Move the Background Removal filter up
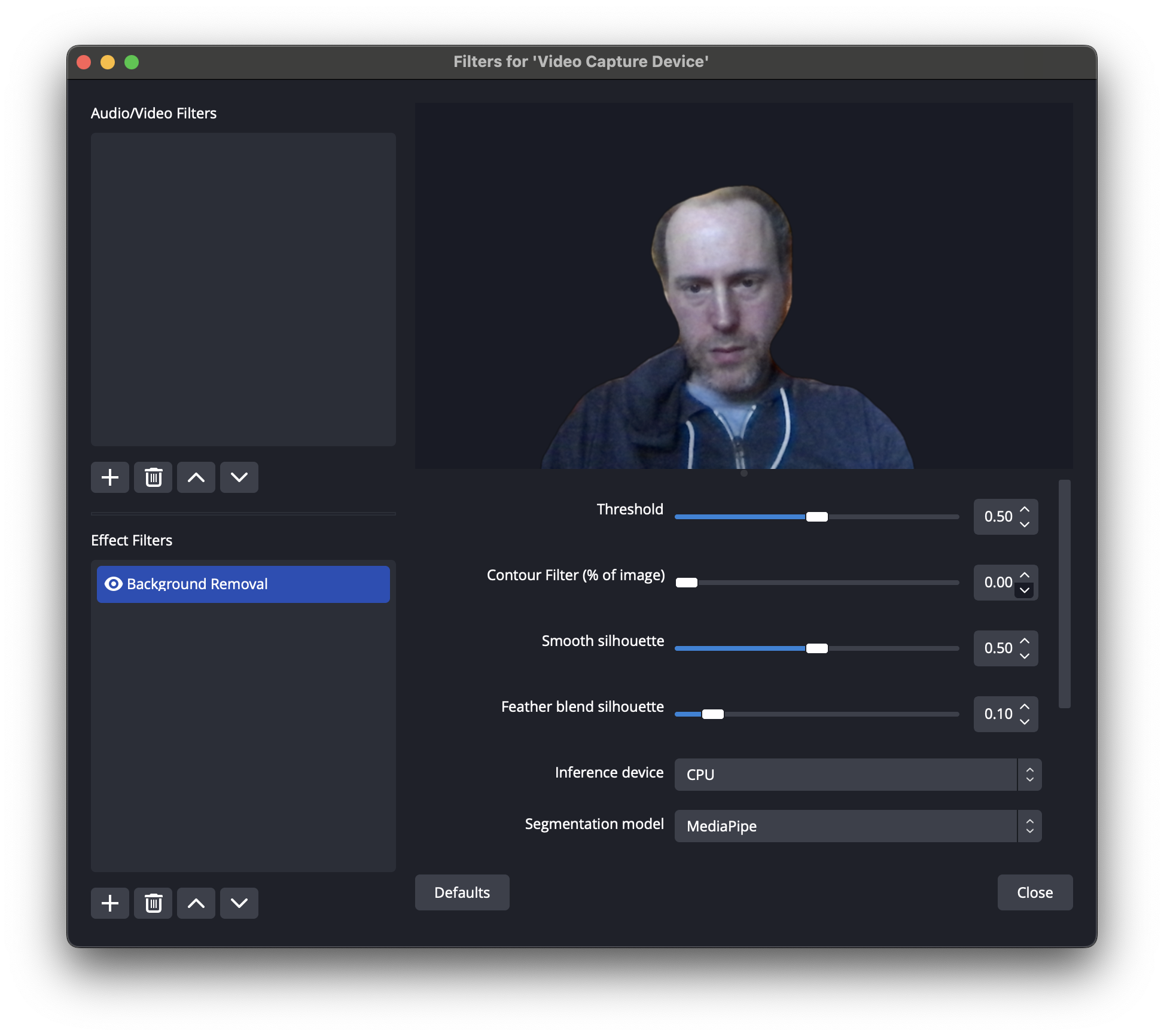Viewport: 1164px width, 1036px height. coord(196,903)
